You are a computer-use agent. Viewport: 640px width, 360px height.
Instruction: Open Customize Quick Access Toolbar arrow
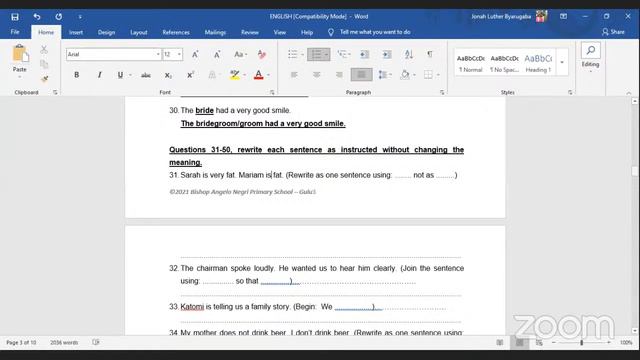tap(80, 17)
